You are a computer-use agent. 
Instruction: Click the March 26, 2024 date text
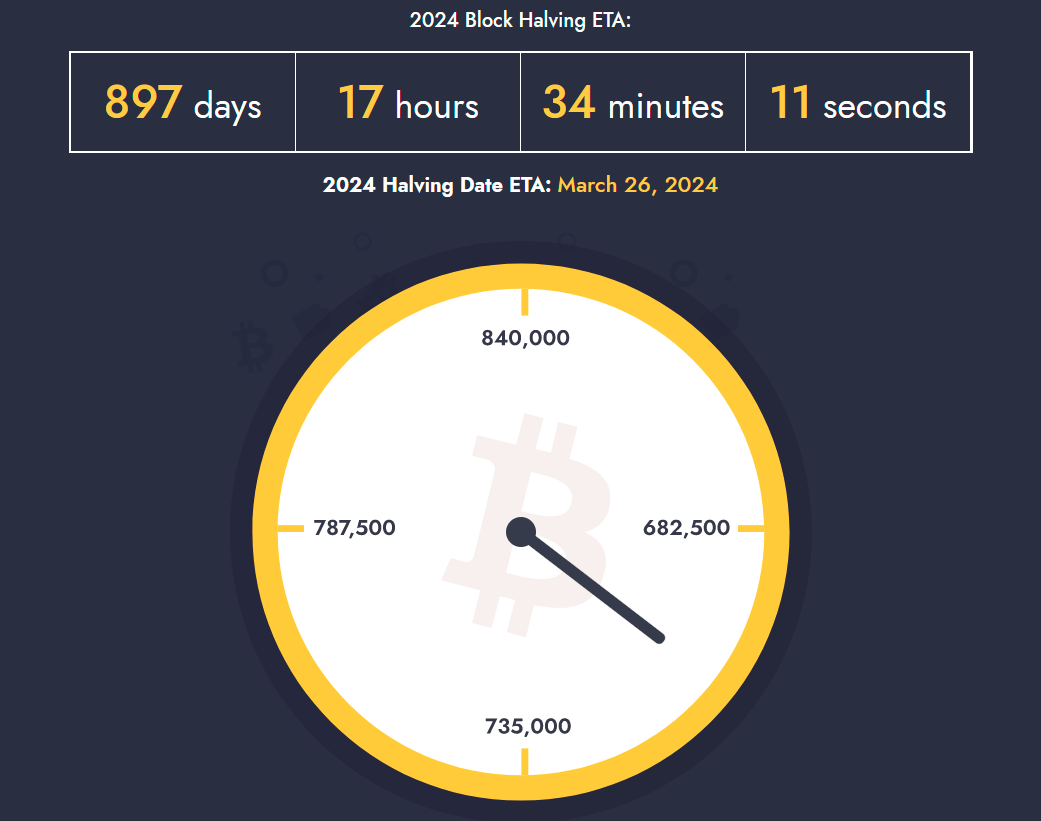(x=637, y=185)
